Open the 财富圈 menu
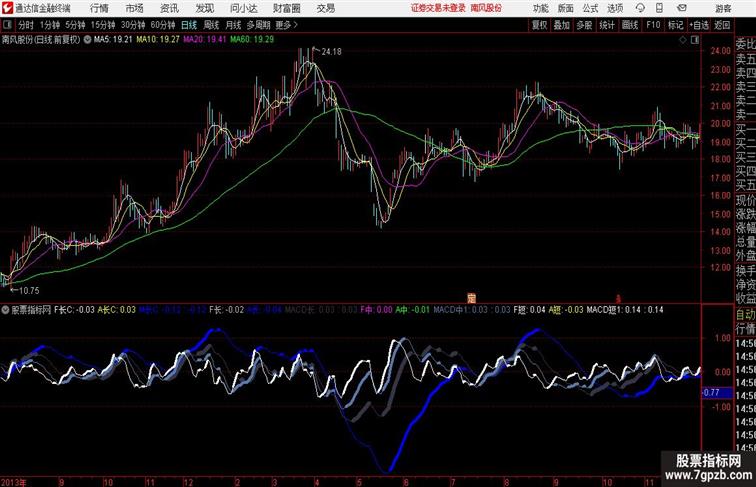Viewport: 756px width, 487px height. (x=287, y=8)
